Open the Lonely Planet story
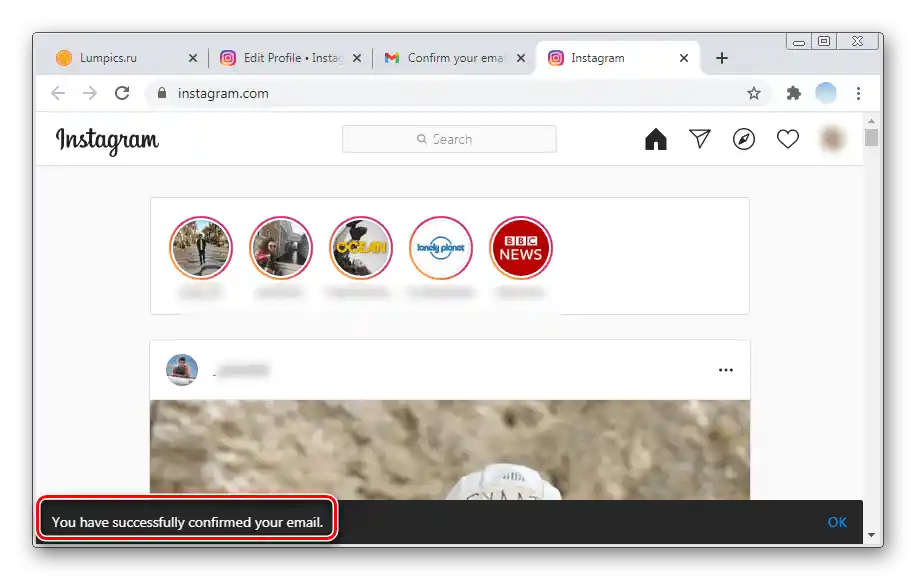 click(440, 248)
